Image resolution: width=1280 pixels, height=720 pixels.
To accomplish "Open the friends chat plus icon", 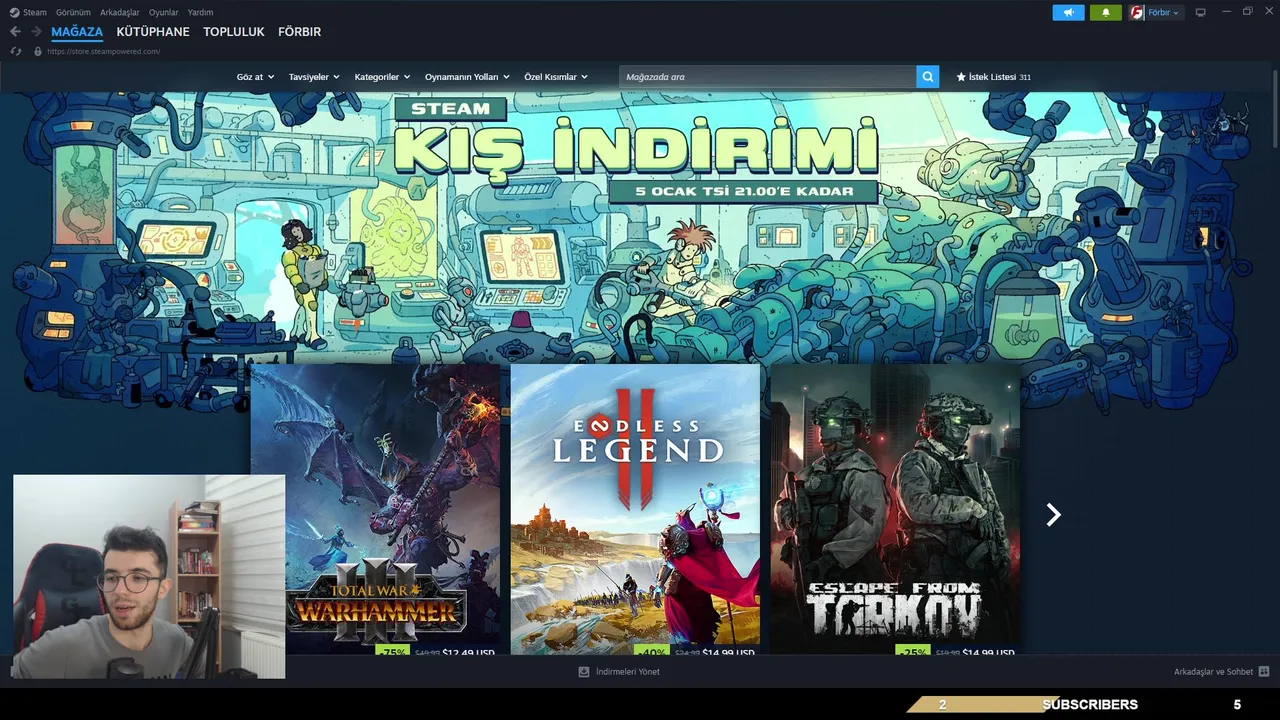I will [1264, 672].
